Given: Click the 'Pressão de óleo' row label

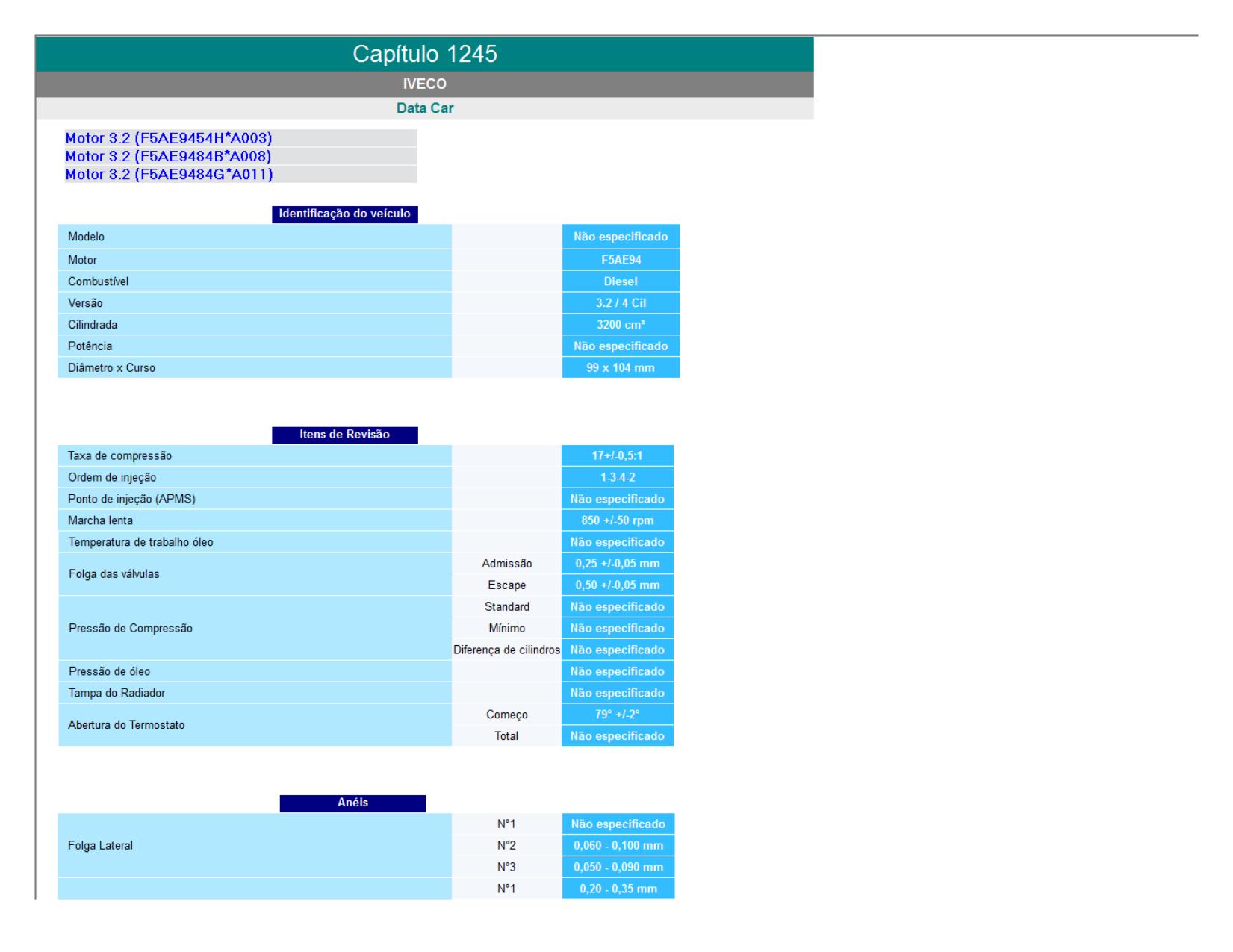Looking at the screenshot, I should [x=109, y=671].
